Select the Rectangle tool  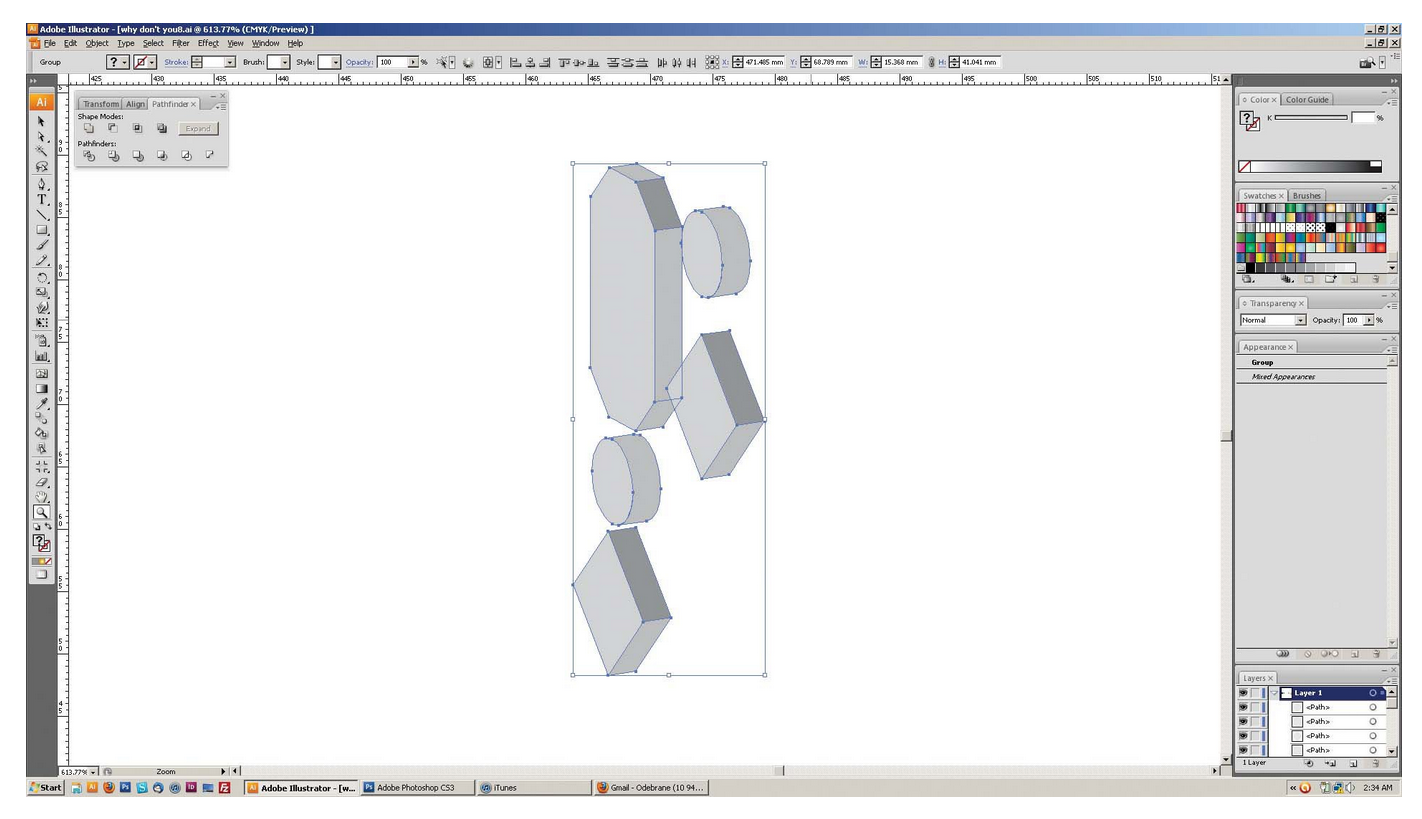click(x=41, y=230)
